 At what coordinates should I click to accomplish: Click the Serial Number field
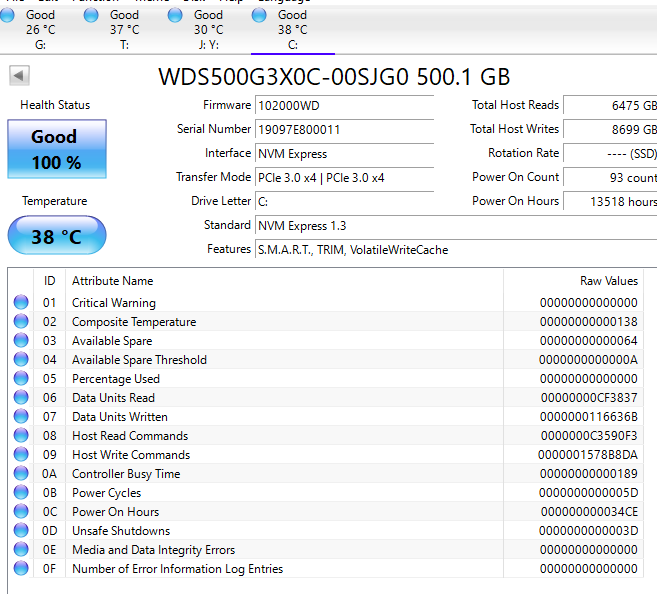[x=344, y=129]
